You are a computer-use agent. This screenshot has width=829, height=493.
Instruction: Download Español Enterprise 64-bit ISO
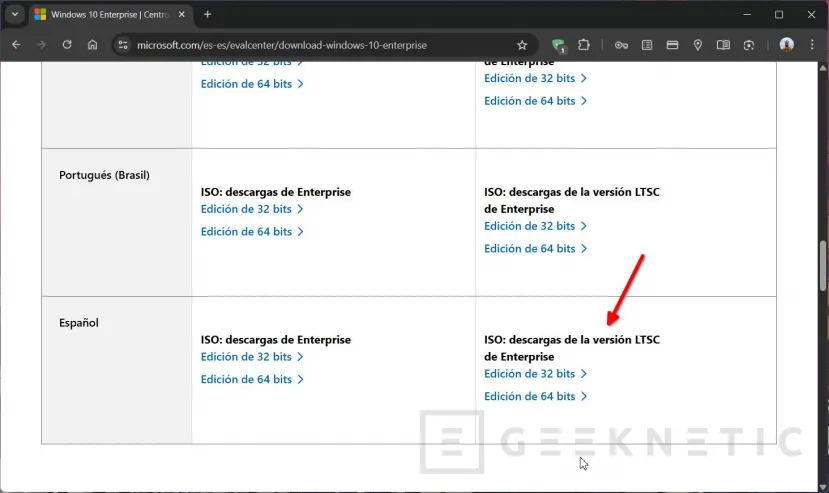pyautogui.click(x=252, y=379)
